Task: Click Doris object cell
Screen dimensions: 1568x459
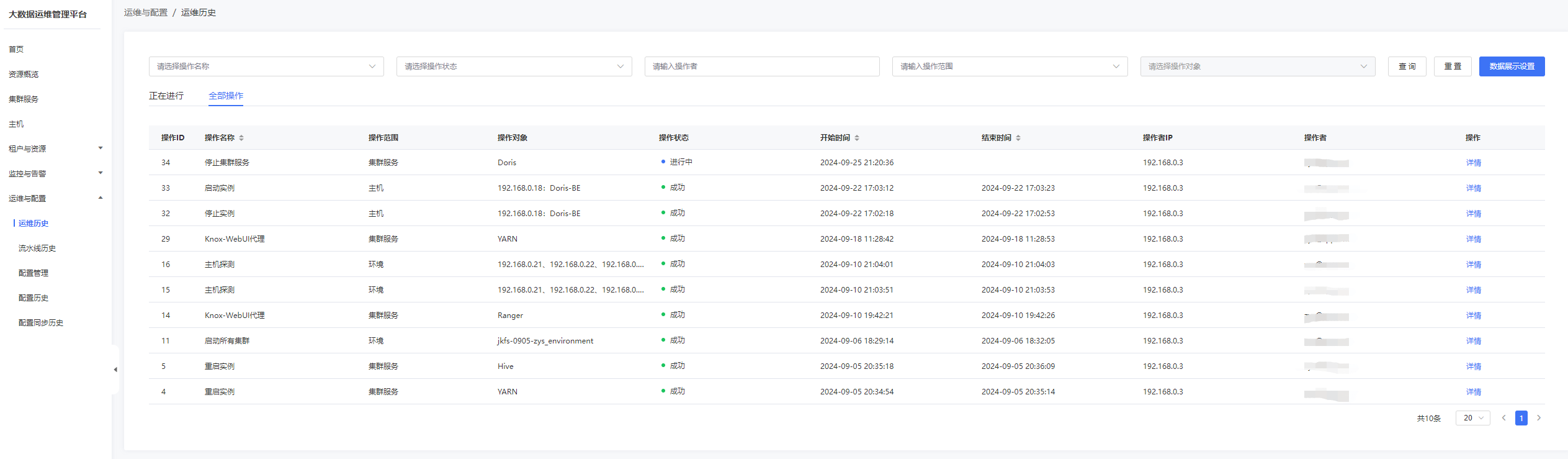Action: tap(507, 163)
